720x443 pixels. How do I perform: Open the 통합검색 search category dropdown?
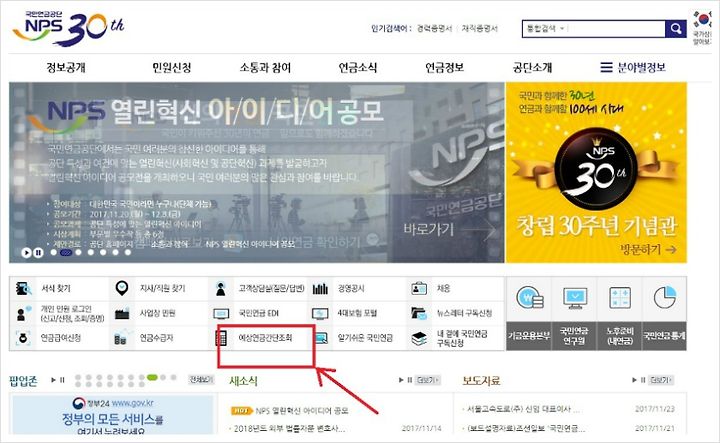(x=545, y=28)
